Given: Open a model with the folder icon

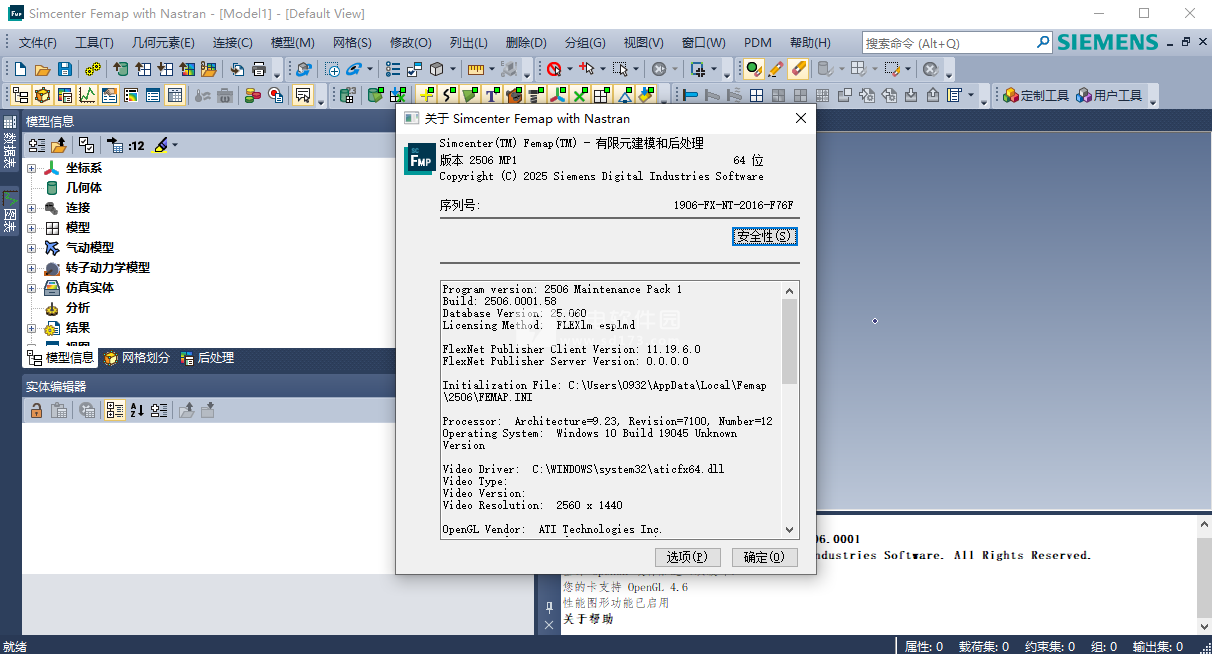Looking at the screenshot, I should click(x=42, y=69).
